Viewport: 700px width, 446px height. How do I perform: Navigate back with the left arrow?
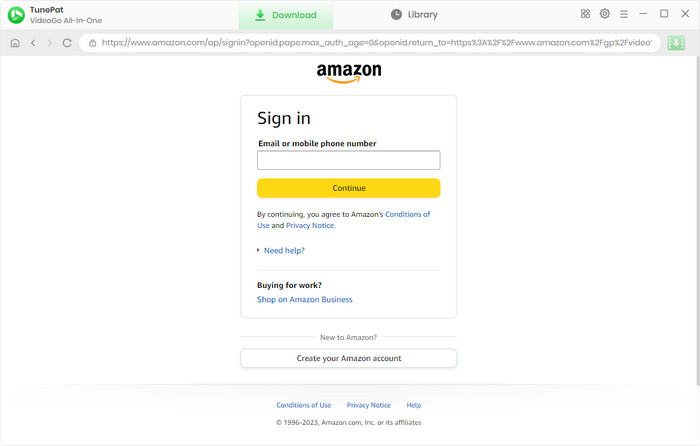[33, 43]
